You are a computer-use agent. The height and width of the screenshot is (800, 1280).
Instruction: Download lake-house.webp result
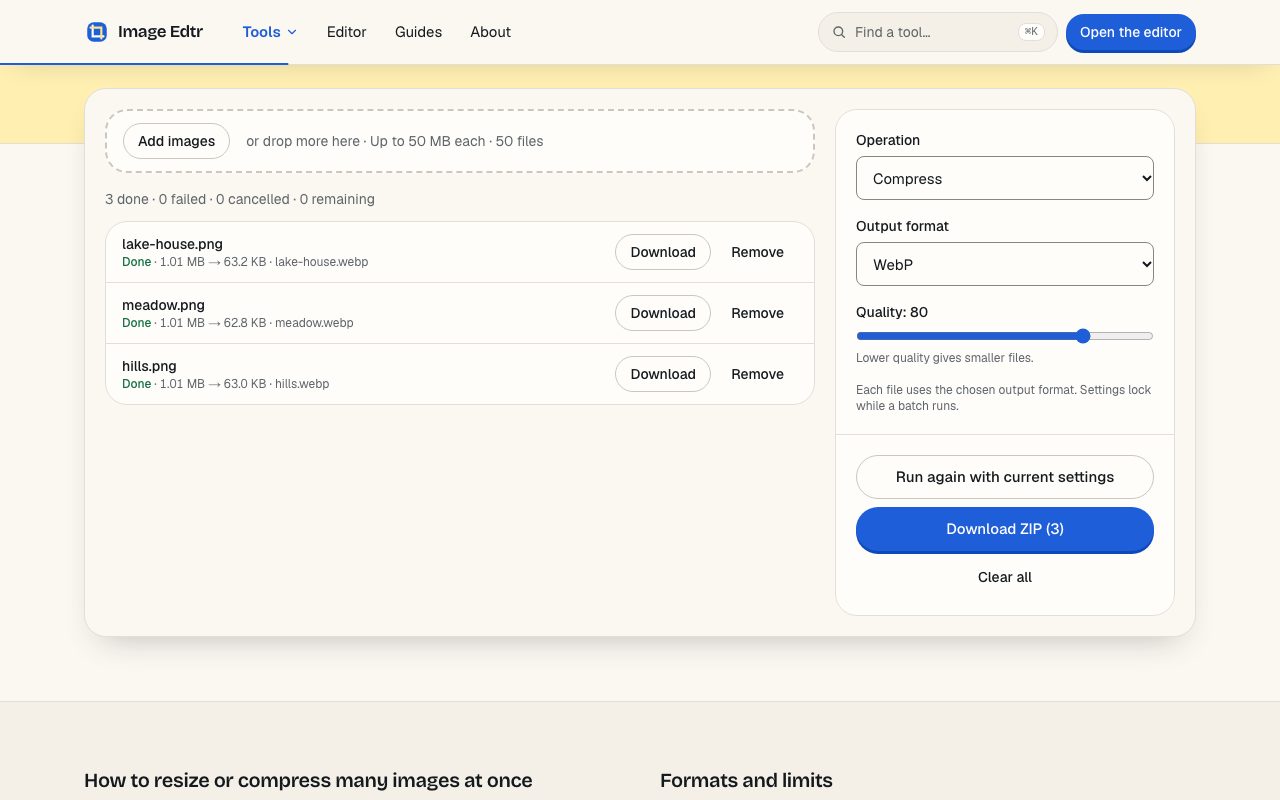(x=663, y=252)
